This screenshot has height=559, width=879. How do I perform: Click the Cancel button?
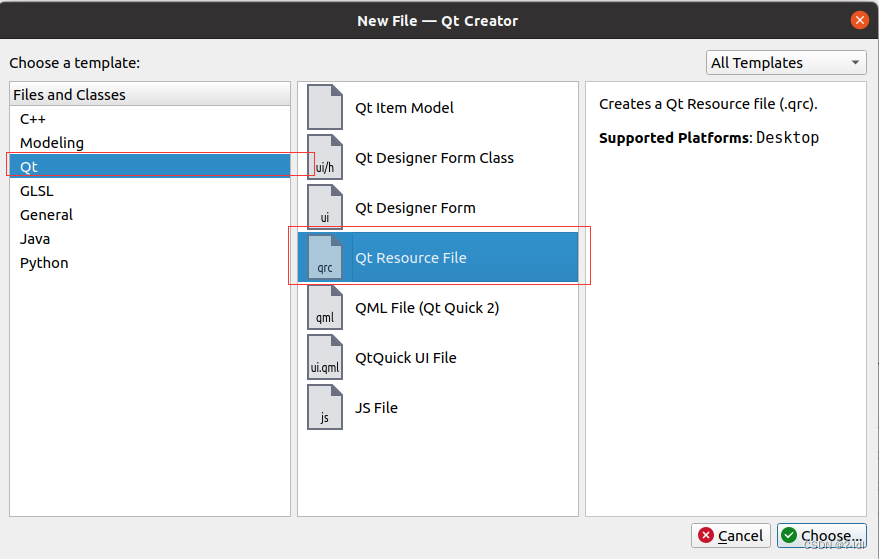[x=730, y=535]
